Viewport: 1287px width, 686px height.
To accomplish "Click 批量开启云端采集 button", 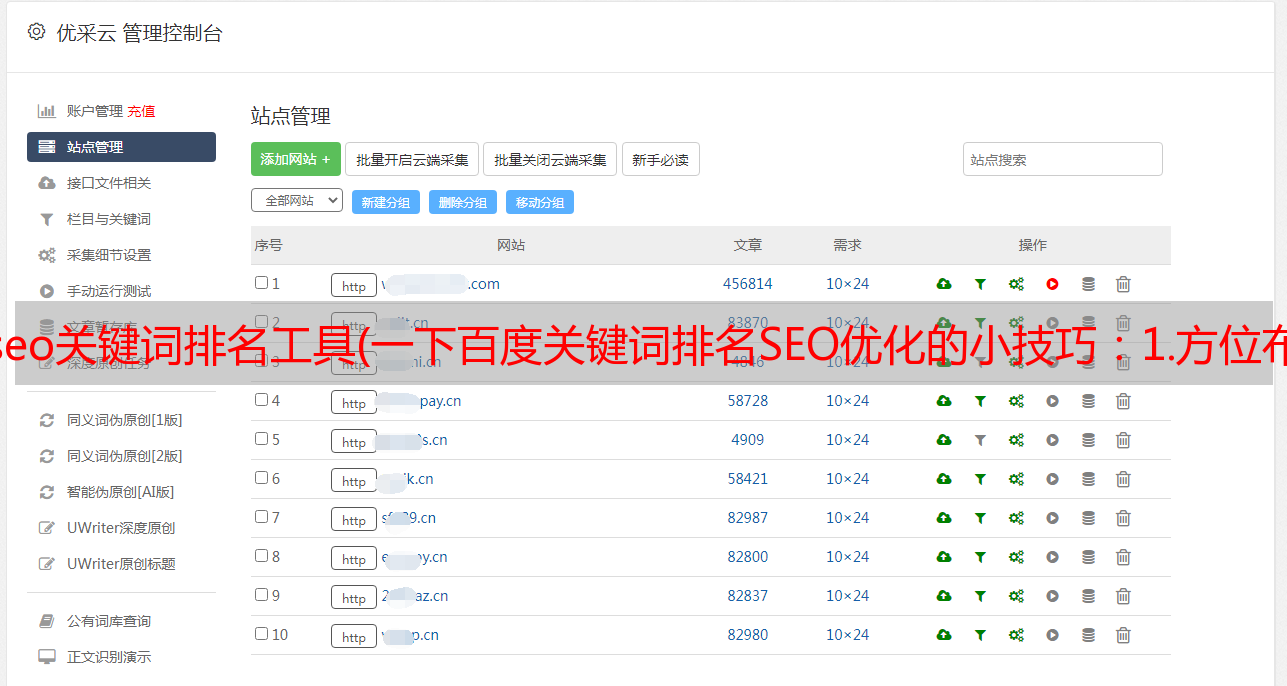I will tap(412, 159).
